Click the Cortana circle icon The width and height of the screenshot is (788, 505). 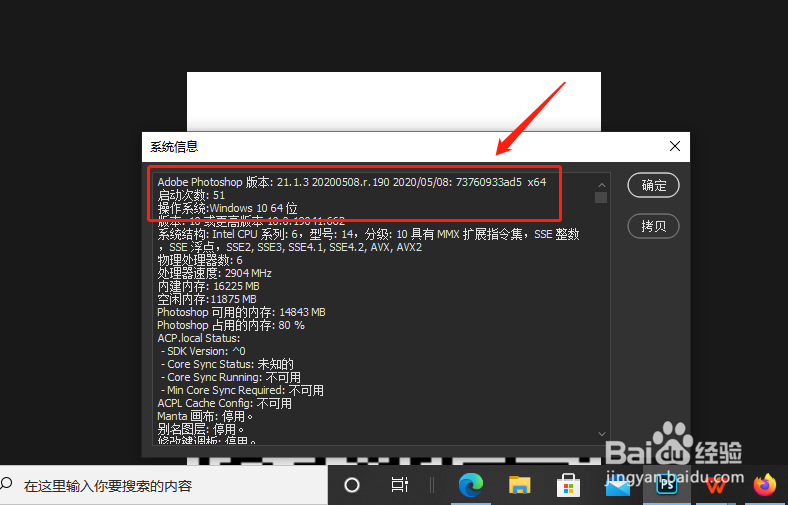point(352,485)
